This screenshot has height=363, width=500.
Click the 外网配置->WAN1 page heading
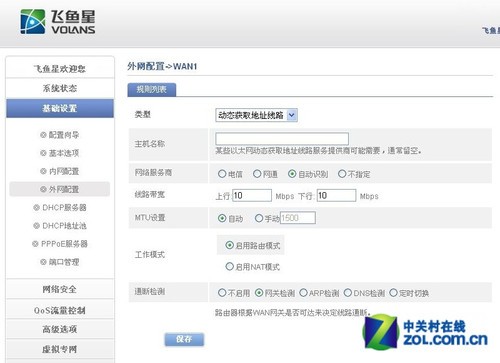pos(162,66)
